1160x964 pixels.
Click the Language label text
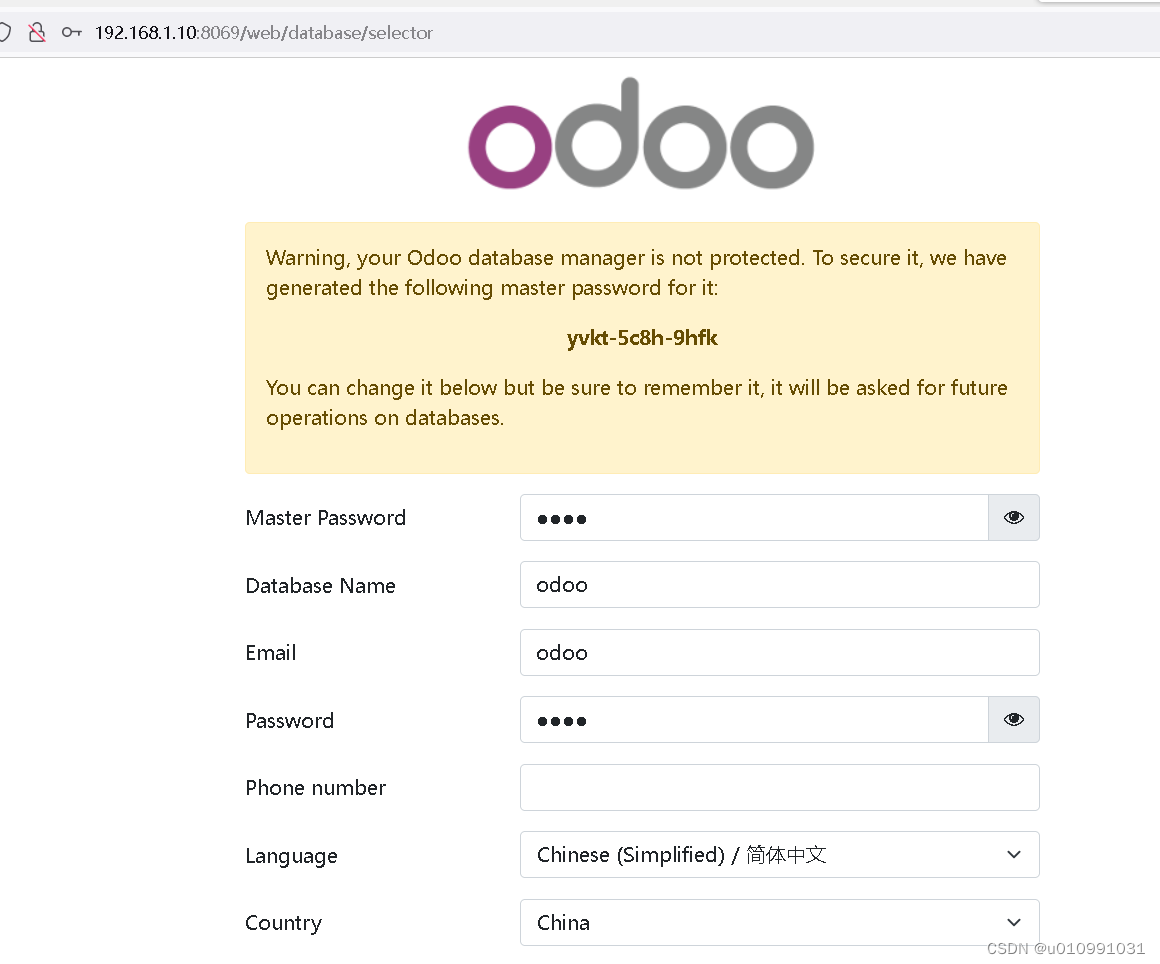point(291,856)
